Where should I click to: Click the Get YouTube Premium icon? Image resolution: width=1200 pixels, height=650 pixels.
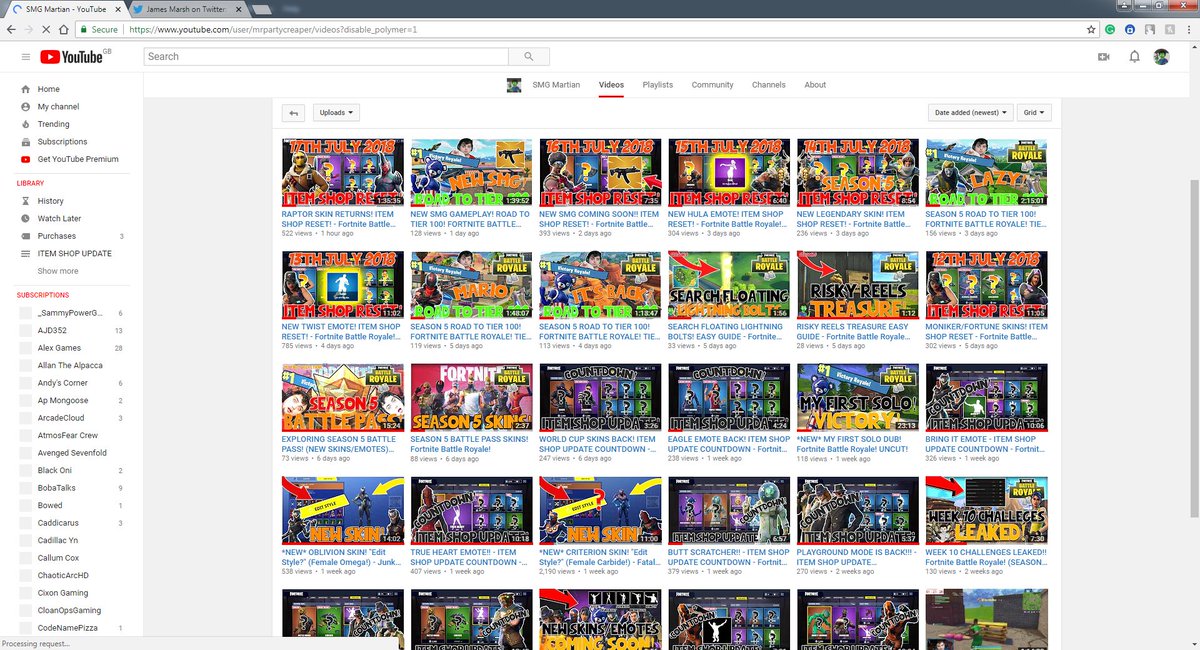point(25,159)
